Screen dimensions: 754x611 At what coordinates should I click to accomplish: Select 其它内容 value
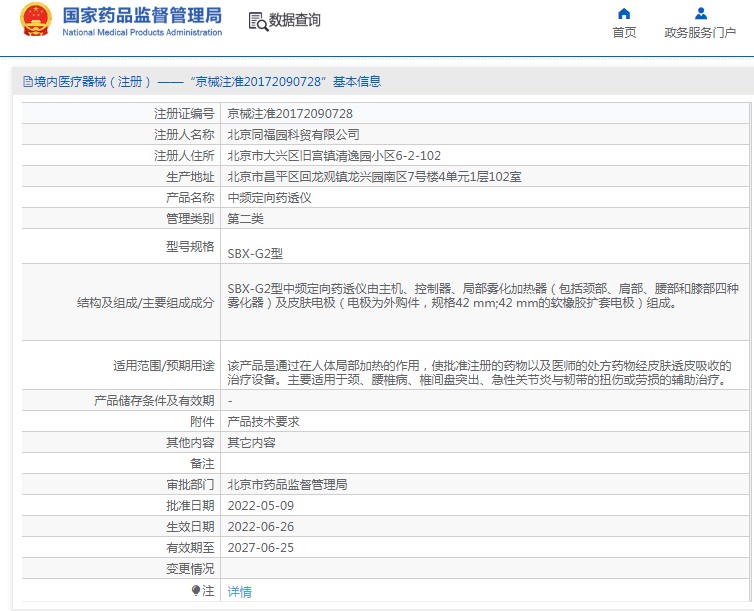(251, 442)
